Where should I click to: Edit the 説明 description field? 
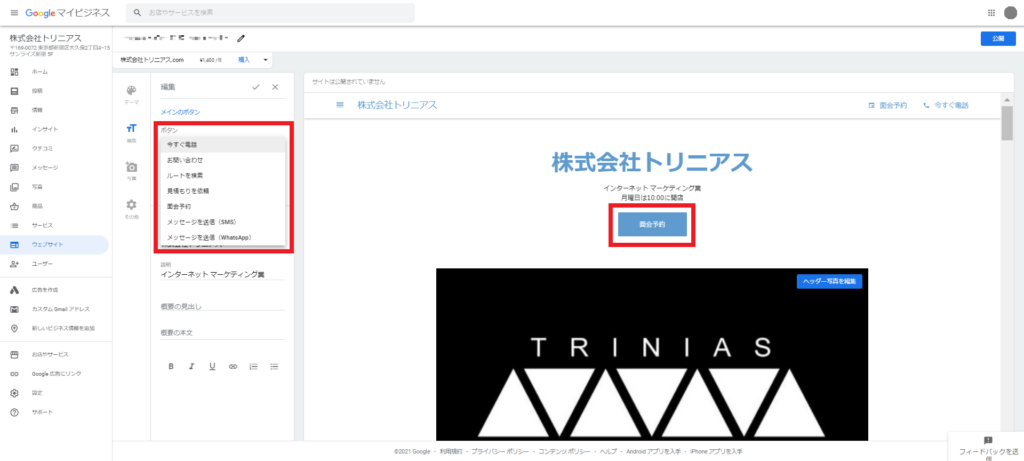coord(223,275)
